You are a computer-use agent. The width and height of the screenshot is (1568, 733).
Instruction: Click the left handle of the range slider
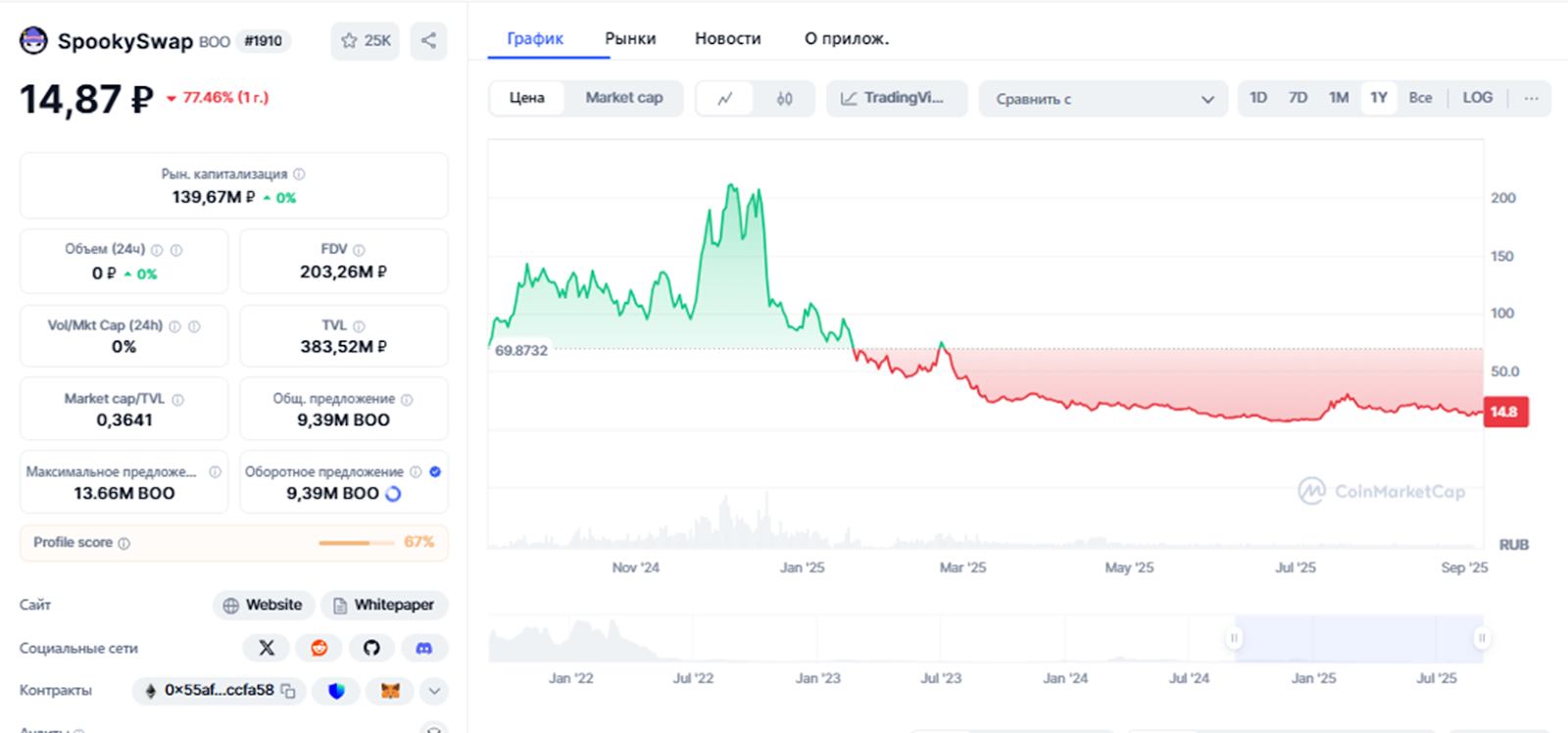(x=1234, y=638)
